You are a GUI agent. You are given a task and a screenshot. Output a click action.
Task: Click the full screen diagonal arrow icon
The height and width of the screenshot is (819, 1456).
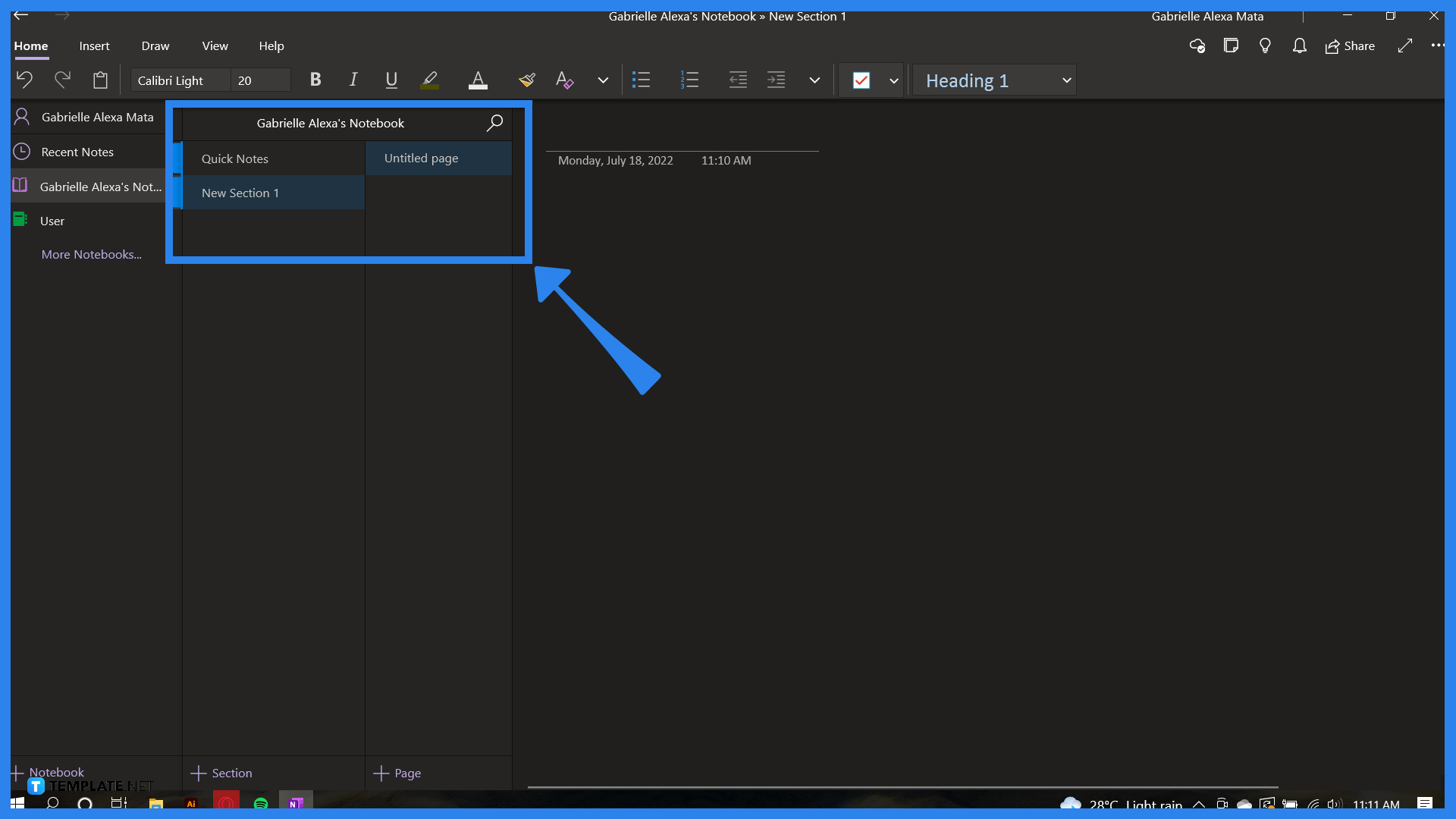(1405, 45)
